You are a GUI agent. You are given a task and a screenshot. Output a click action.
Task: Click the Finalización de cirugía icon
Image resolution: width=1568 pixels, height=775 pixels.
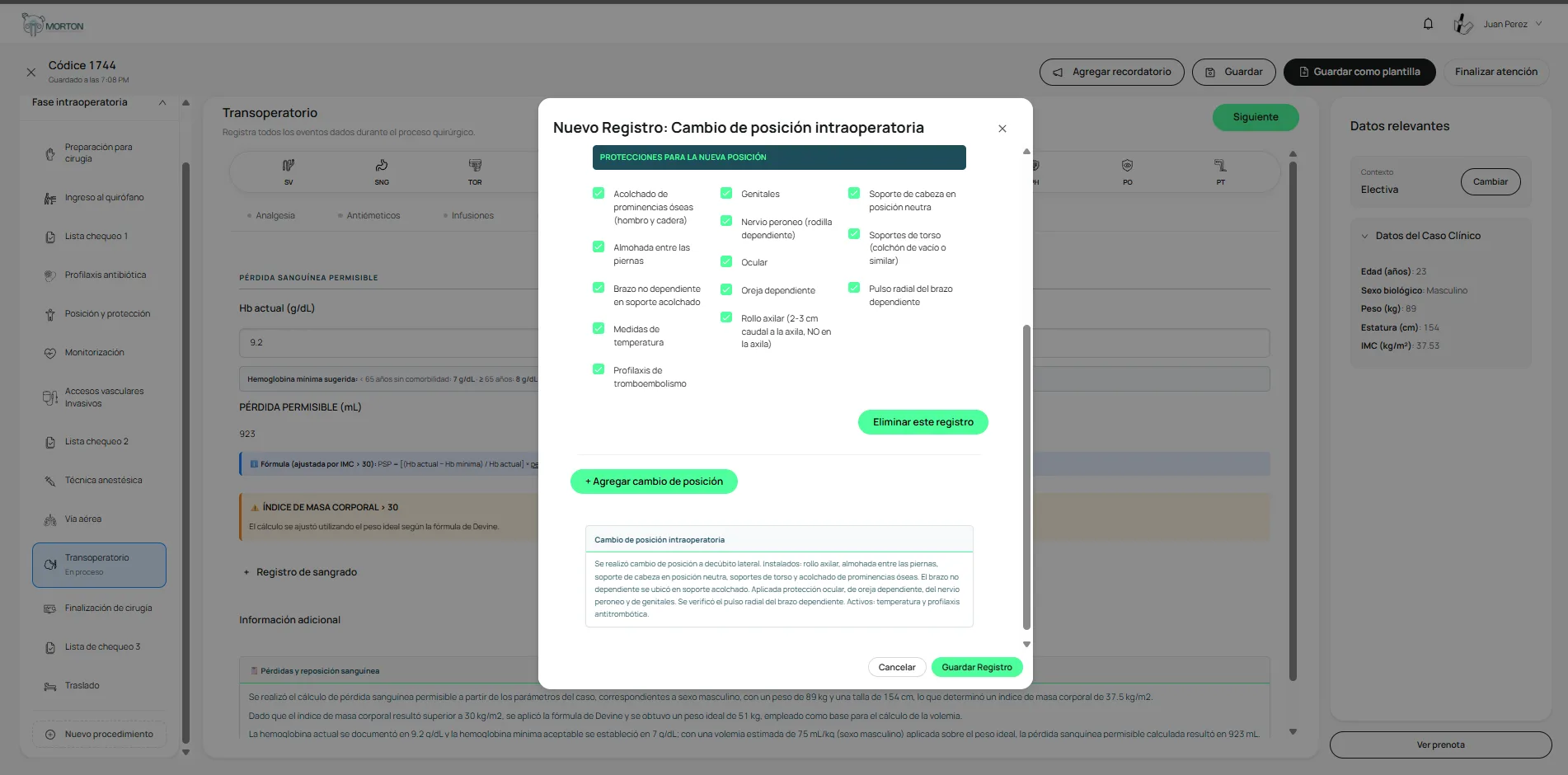[x=50, y=608]
